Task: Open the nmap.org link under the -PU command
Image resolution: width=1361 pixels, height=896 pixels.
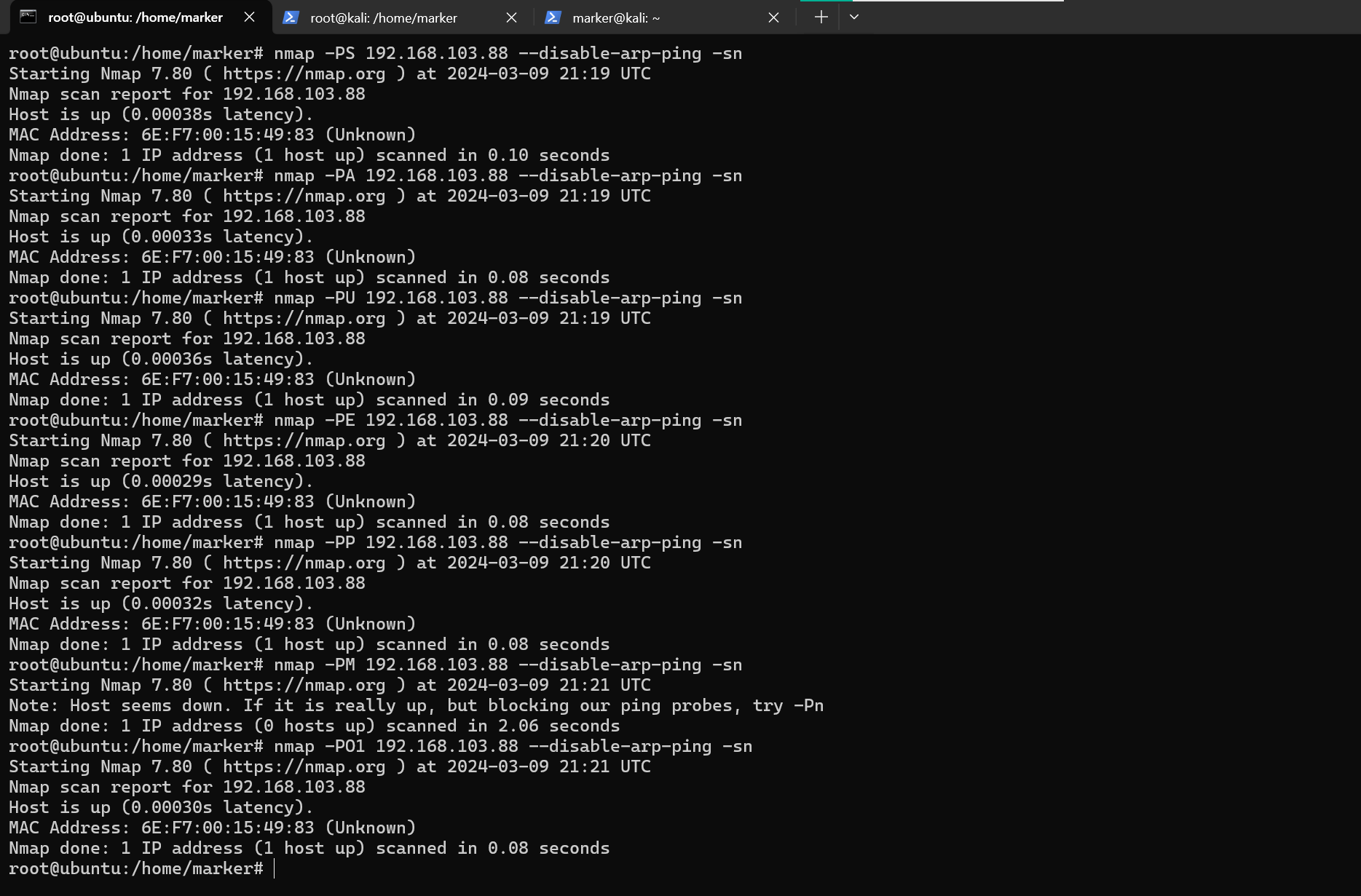Action: (304, 318)
